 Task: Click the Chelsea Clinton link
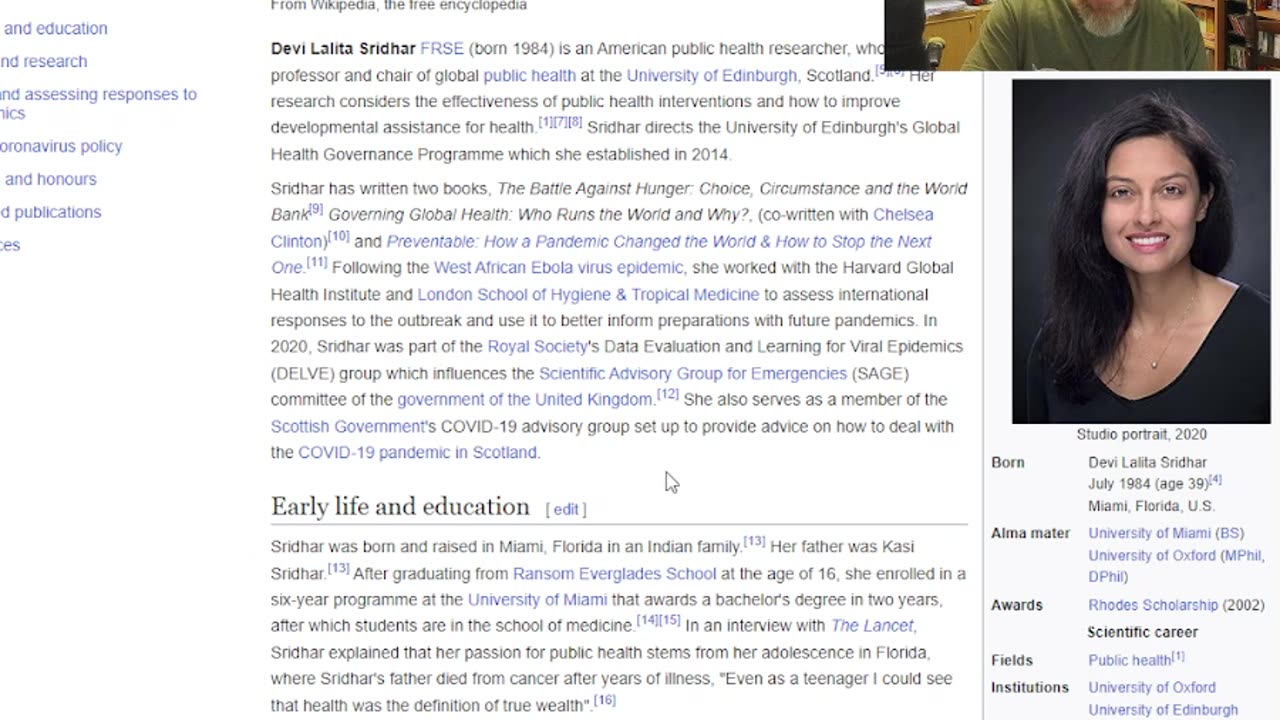point(602,228)
